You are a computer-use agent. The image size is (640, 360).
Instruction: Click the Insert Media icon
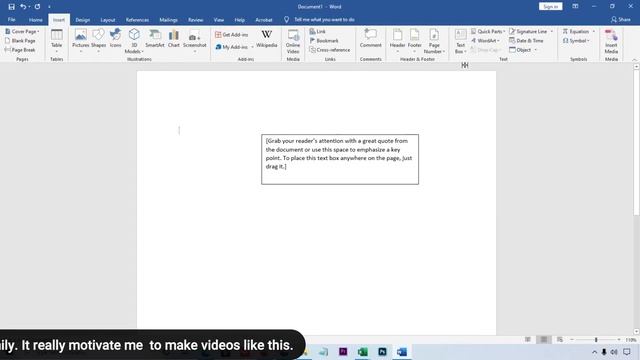pos(611,41)
